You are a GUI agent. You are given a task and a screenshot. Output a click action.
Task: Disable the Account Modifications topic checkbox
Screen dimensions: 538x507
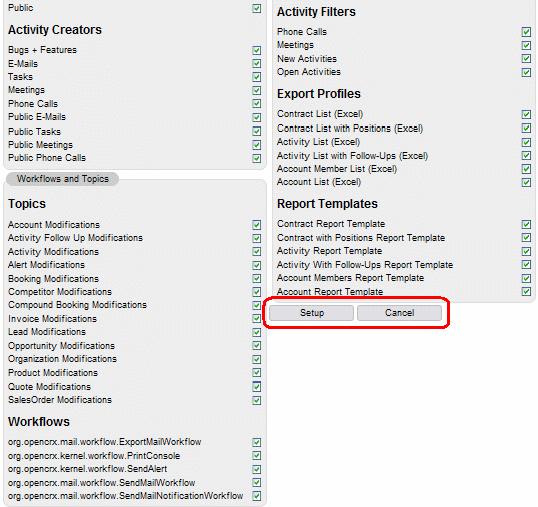257,225
